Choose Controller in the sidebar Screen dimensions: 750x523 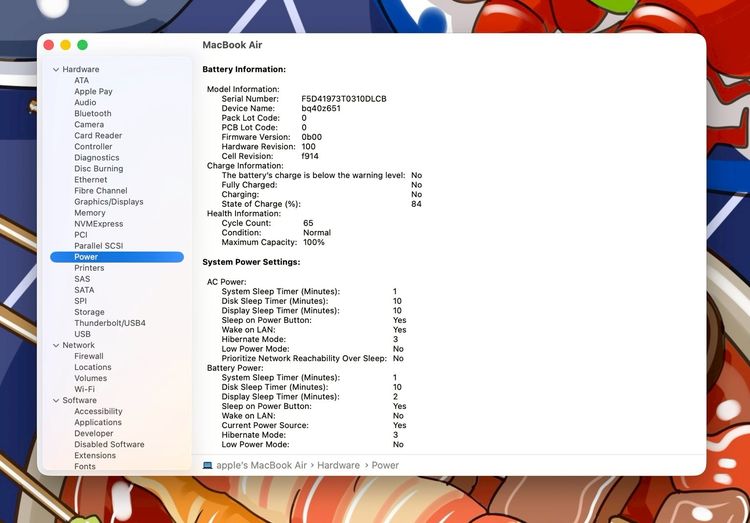[x=93, y=146]
